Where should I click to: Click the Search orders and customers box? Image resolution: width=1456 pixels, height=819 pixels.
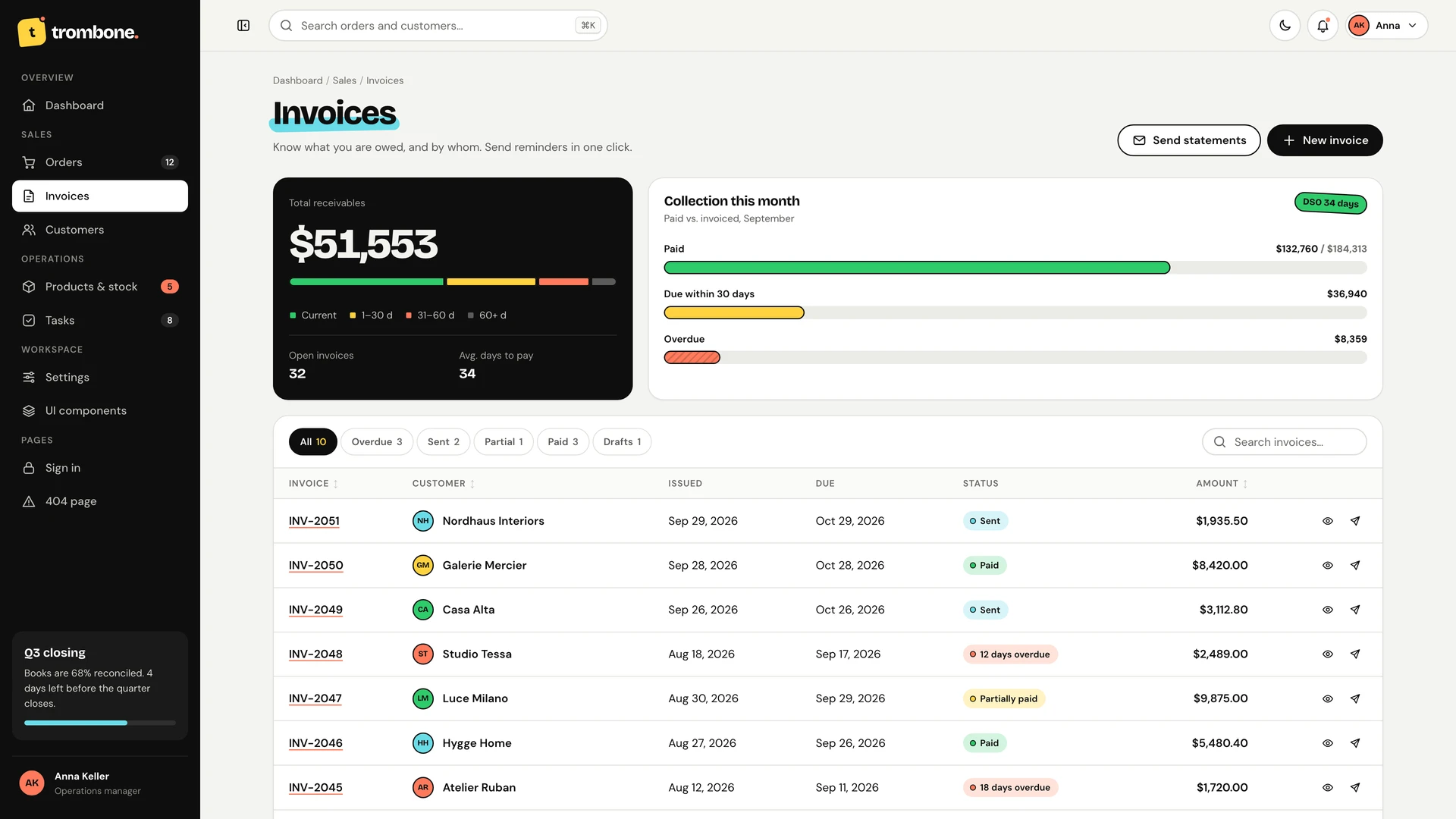pos(438,26)
